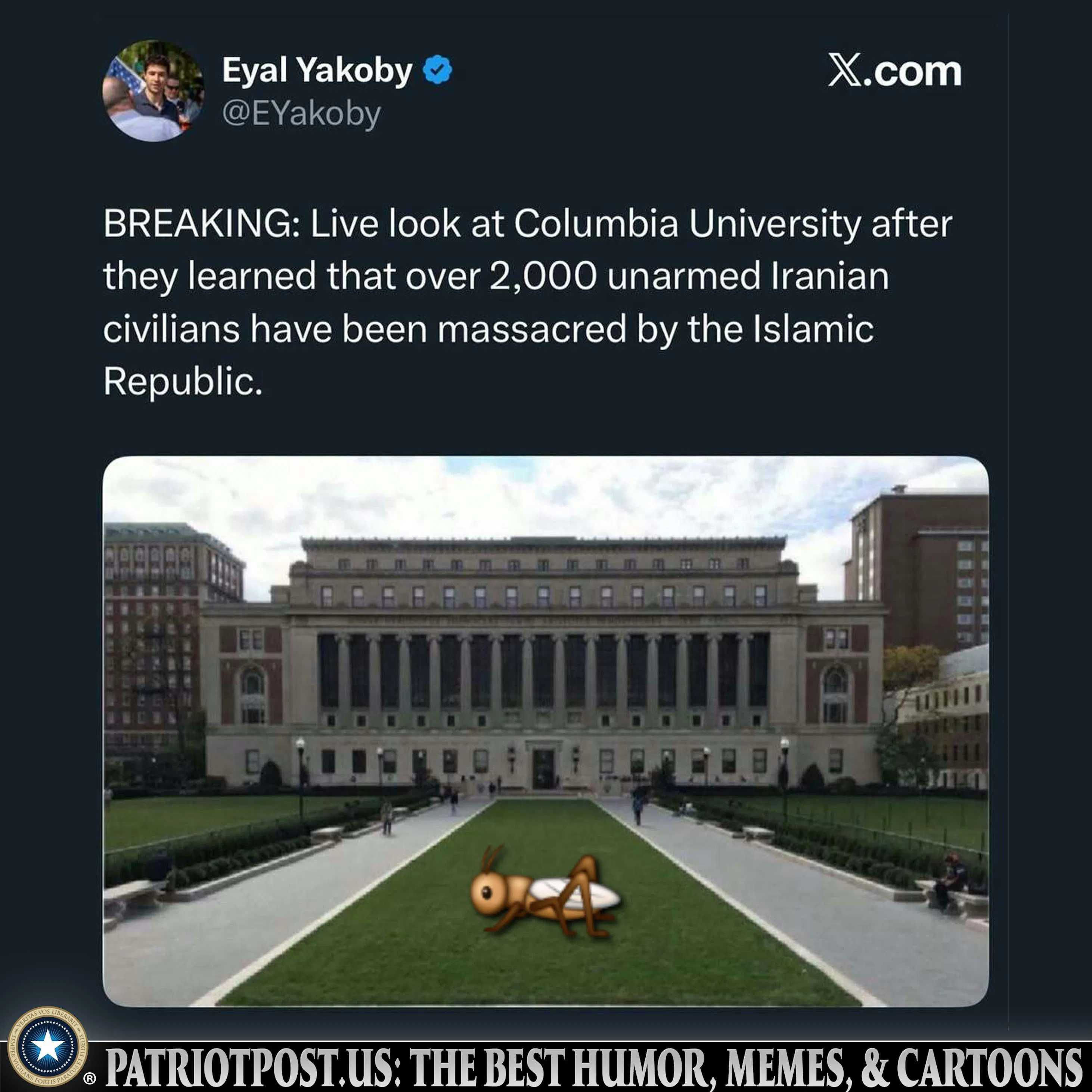The width and height of the screenshot is (1092, 1092).
Task: Click "Columbia University" in the tweet text
Action: pos(688,224)
